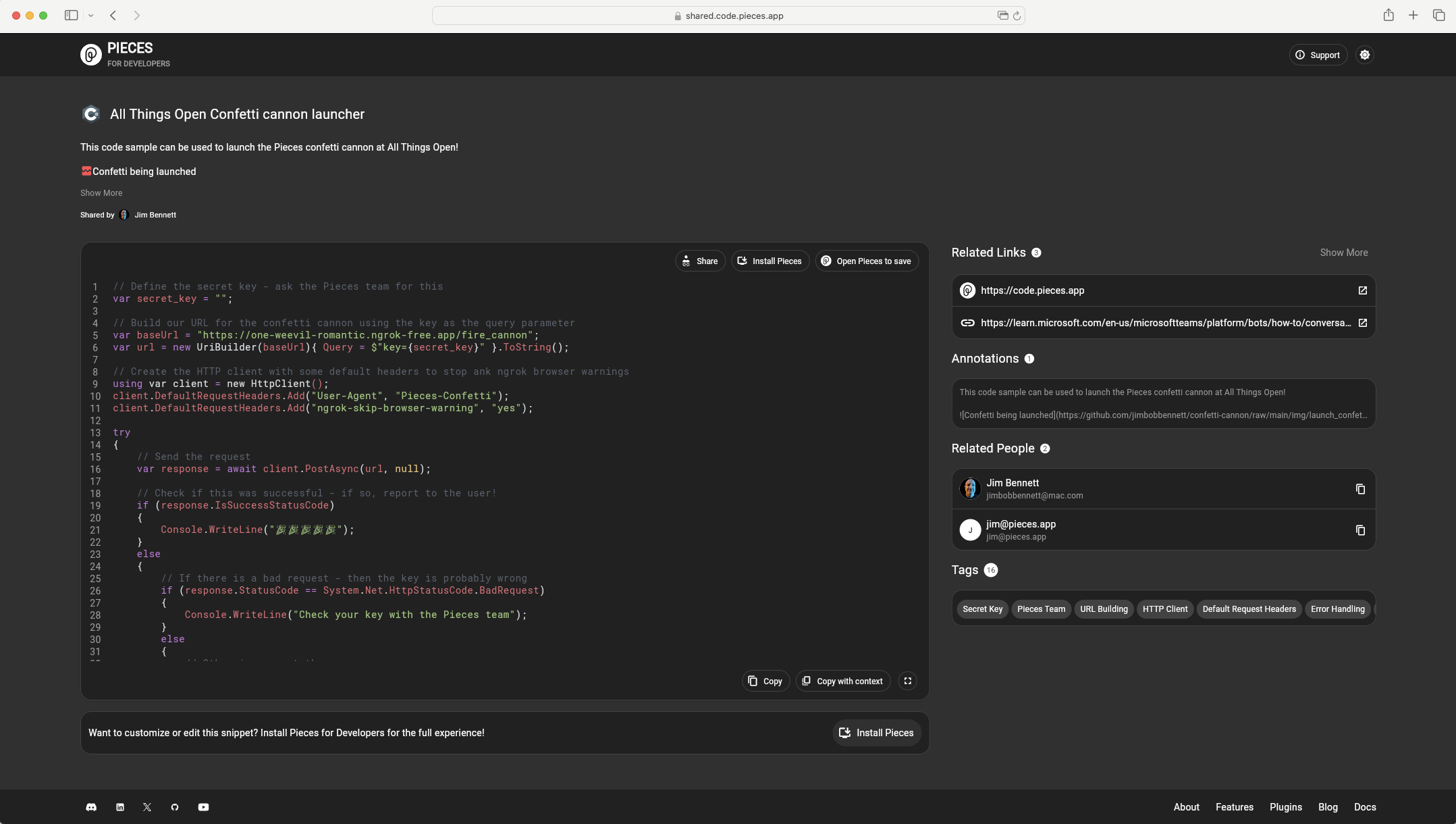Open the learn.microsoft.com related link
Viewport: 1456px width, 824px height.
1166,323
